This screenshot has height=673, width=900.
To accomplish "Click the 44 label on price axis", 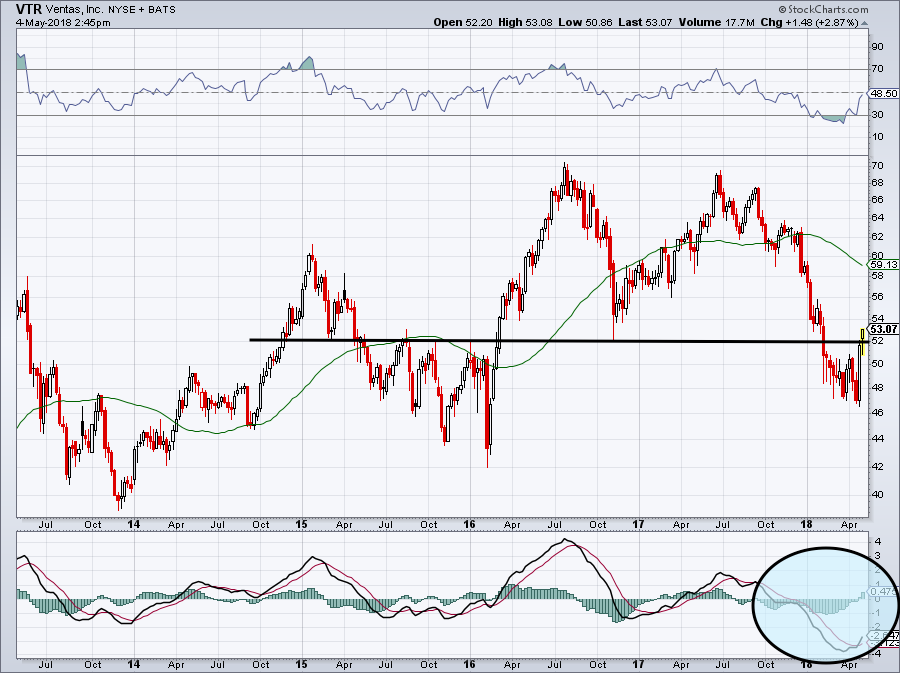I will pyautogui.click(x=877, y=438).
